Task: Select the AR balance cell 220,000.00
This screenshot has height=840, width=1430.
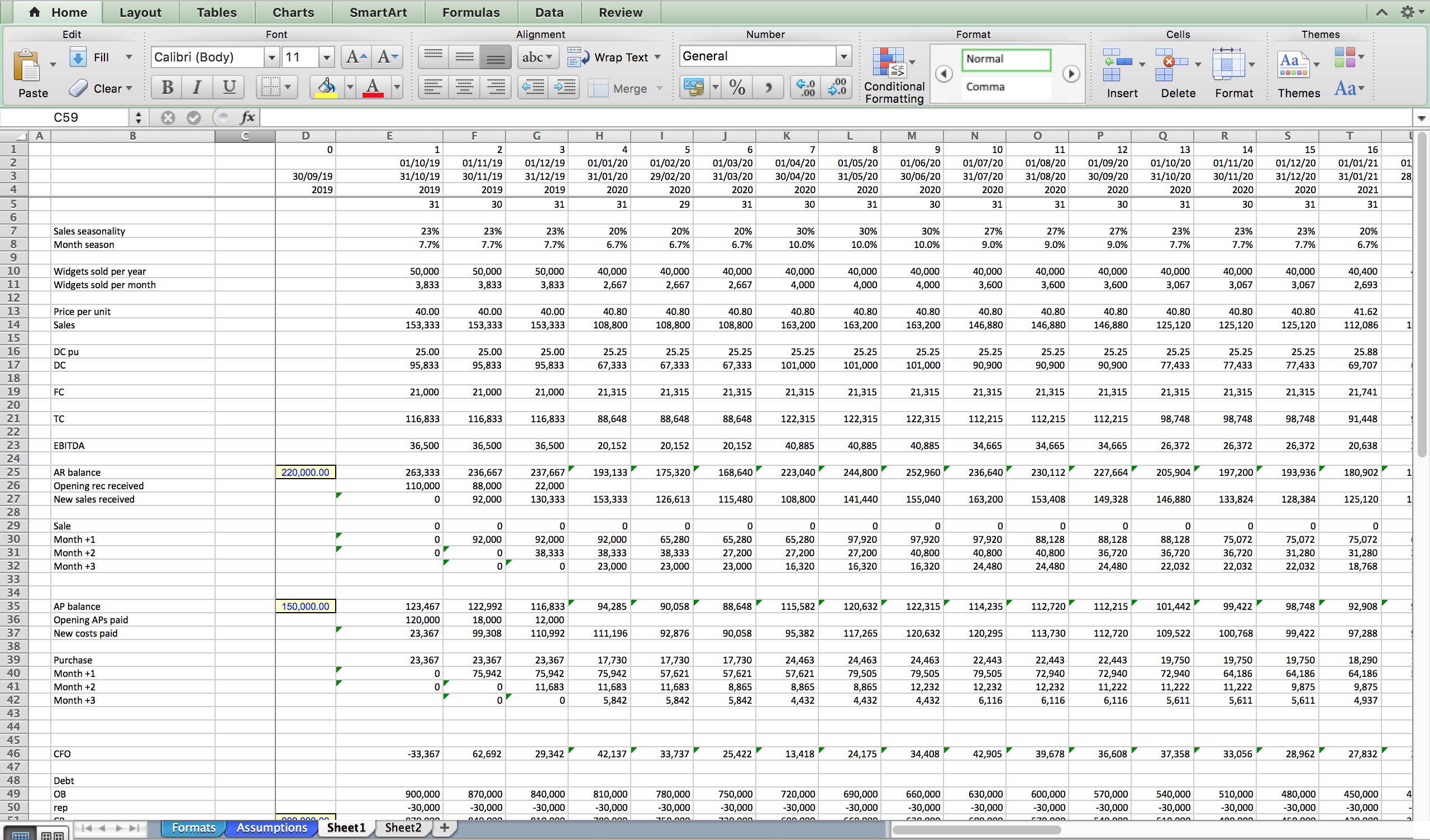Action: point(306,472)
